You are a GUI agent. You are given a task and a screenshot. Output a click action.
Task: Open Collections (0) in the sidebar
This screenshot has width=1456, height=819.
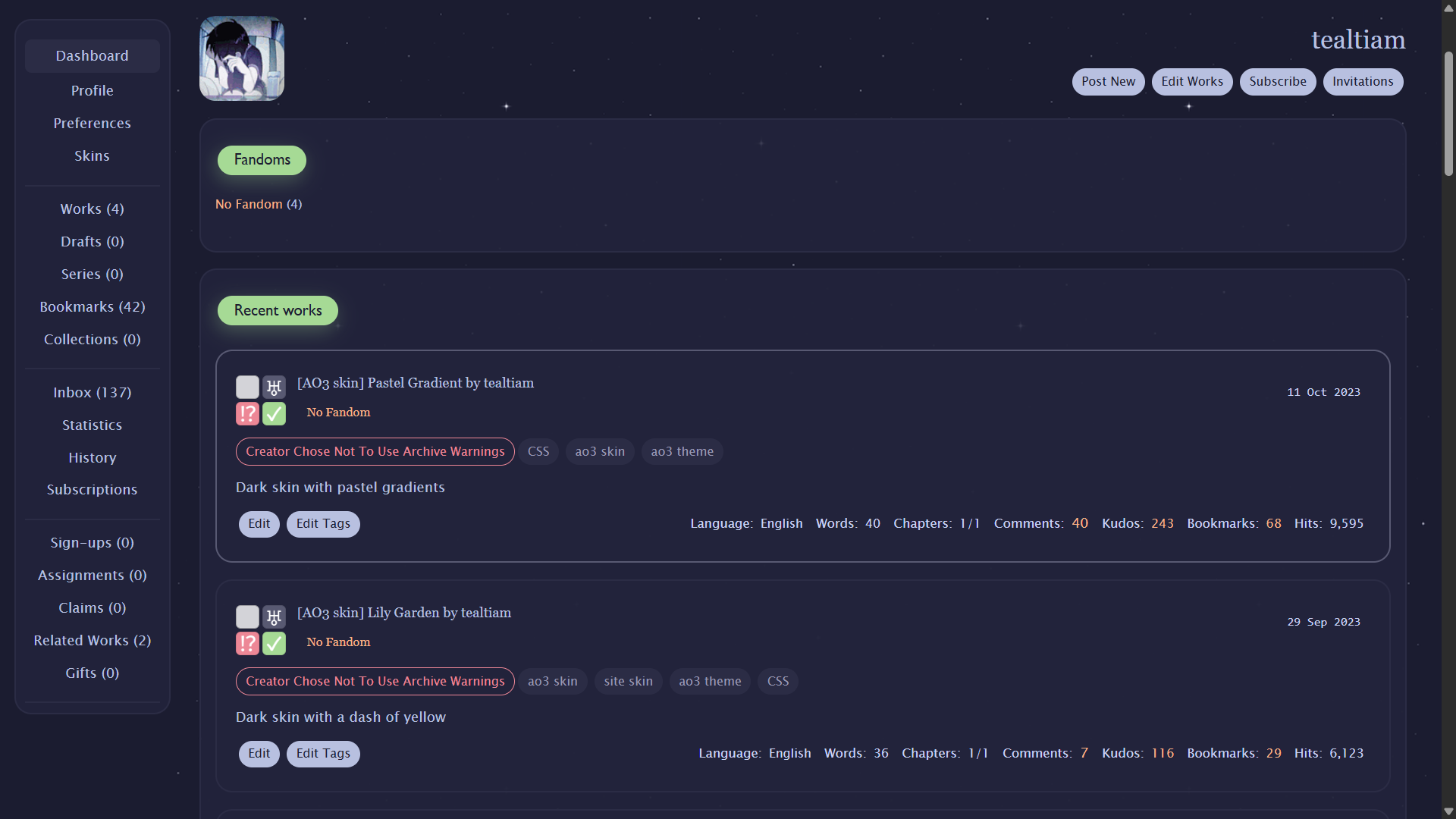(92, 340)
